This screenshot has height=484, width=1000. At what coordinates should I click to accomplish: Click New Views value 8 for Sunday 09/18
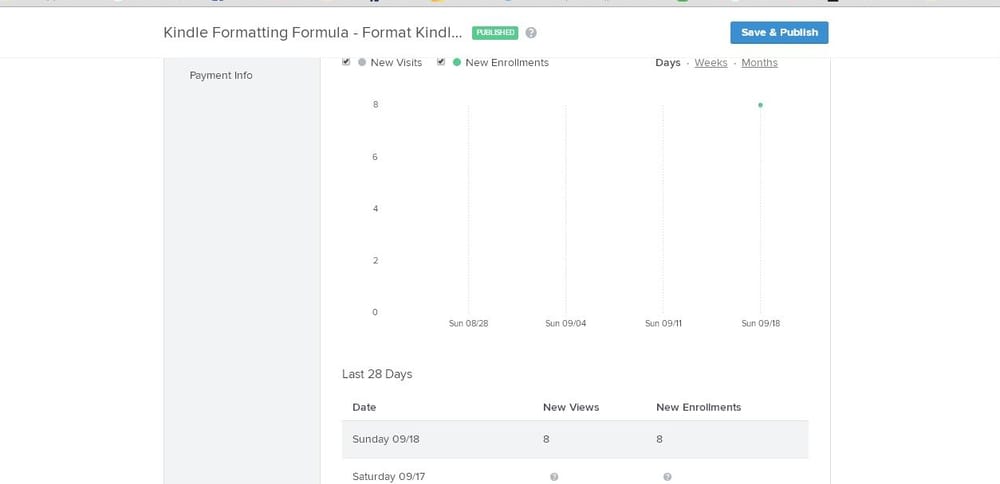(x=547, y=439)
